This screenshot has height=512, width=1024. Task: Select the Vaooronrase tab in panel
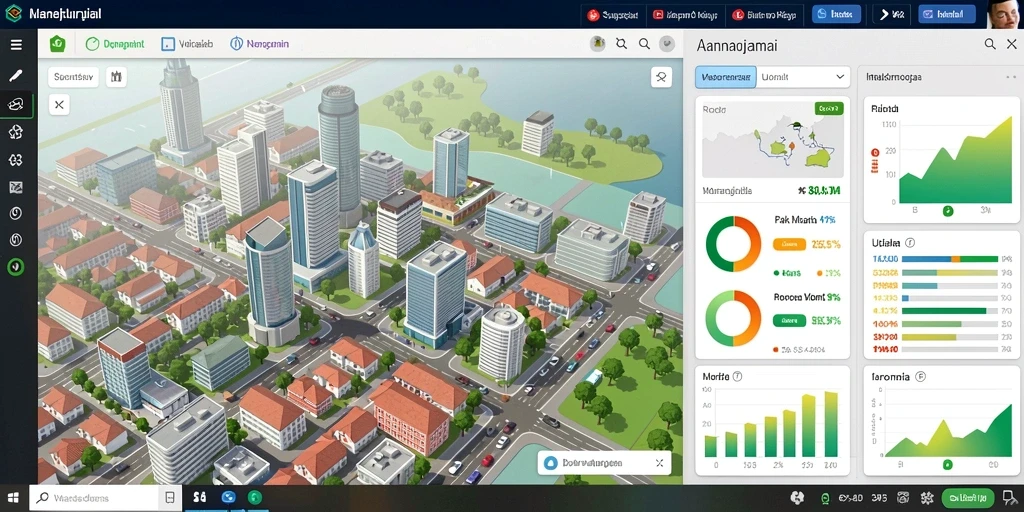726,77
